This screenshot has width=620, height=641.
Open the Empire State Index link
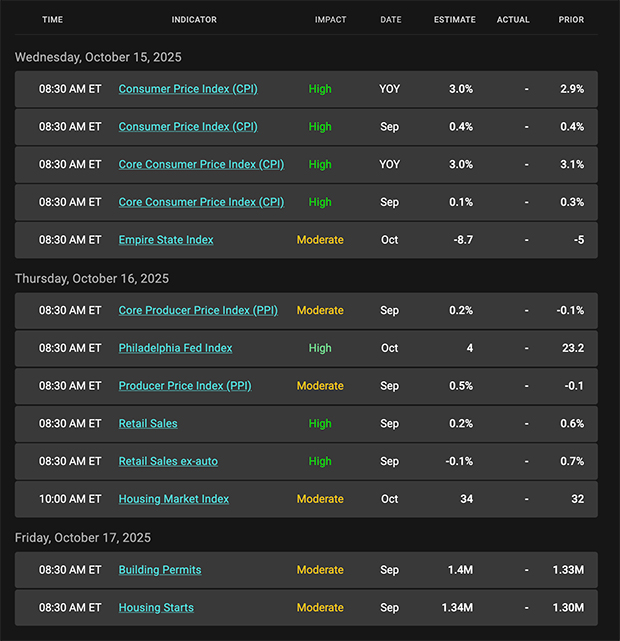166,240
